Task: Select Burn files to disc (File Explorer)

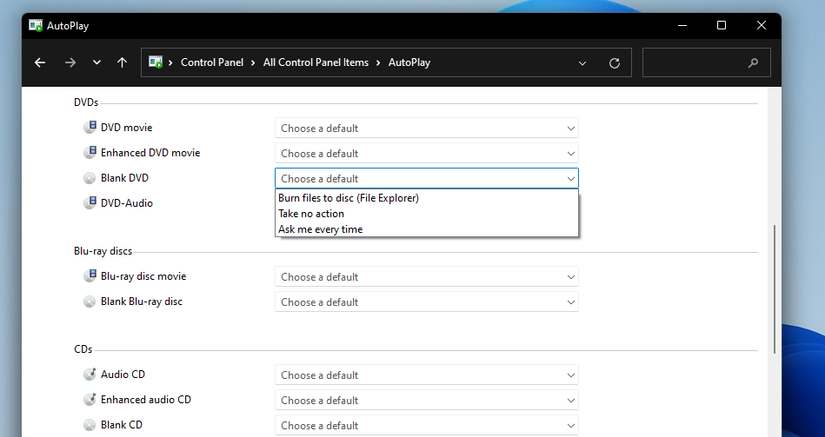Action: click(x=349, y=198)
